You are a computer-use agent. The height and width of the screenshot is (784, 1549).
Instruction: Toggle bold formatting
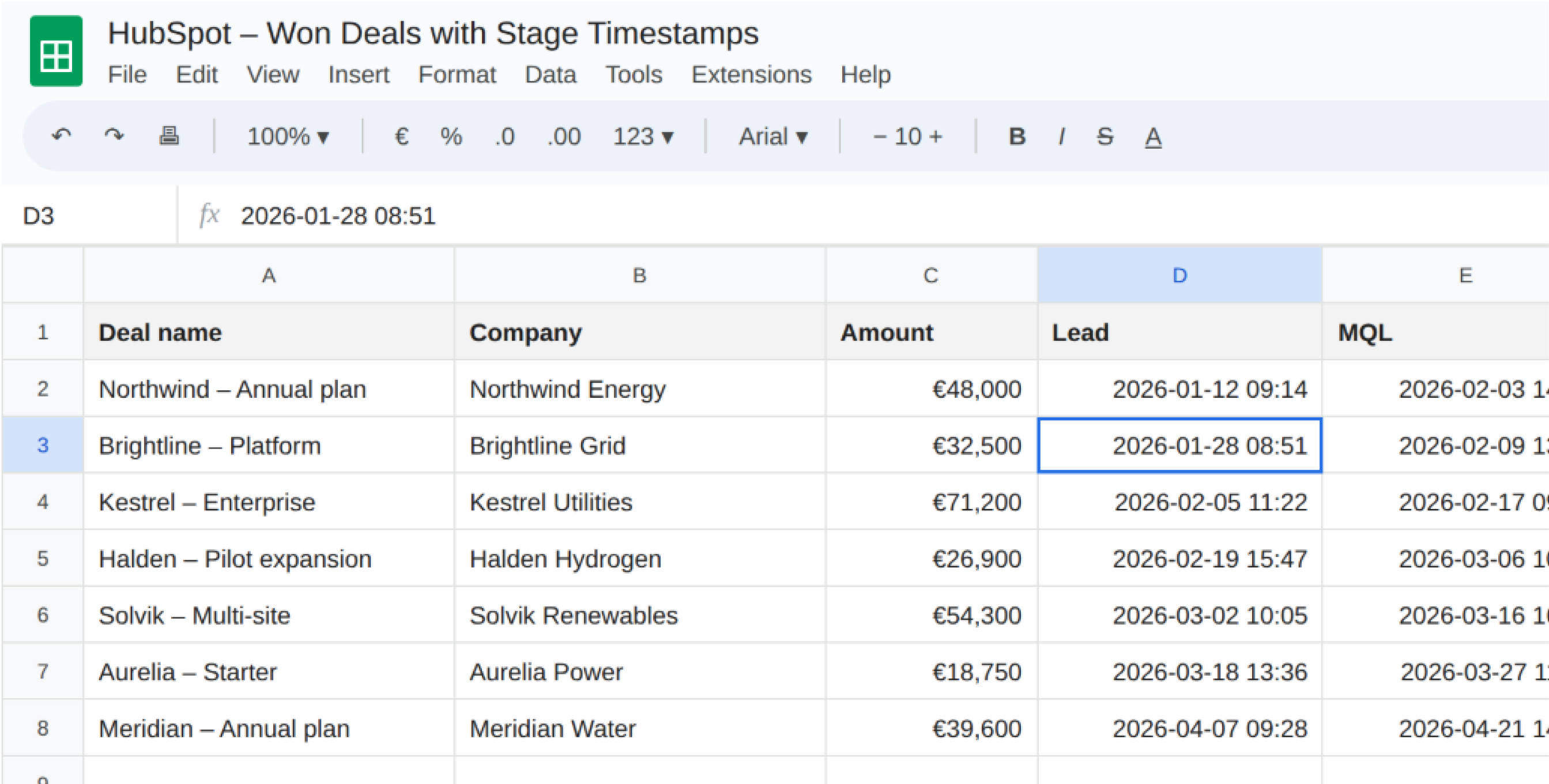[1016, 137]
